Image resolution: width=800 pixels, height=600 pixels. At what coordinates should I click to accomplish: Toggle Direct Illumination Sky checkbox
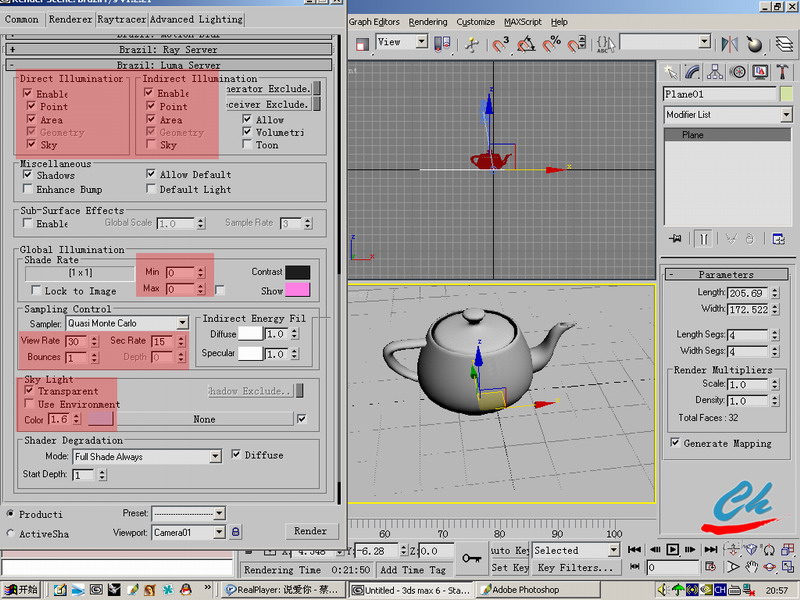[x=32, y=144]
